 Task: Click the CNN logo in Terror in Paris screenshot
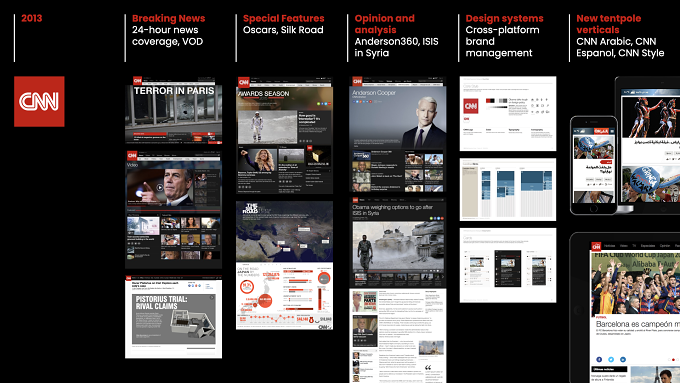tap(137, 81)
